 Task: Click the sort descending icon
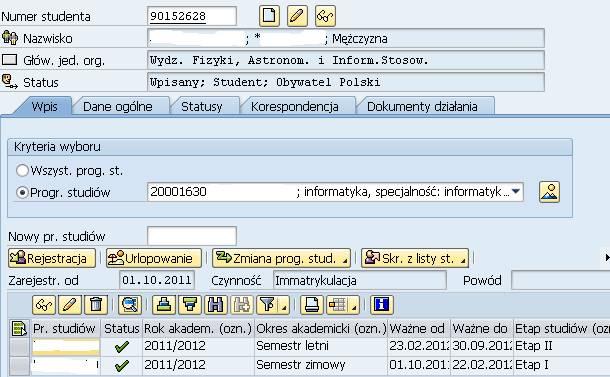[x=189, y=305]
